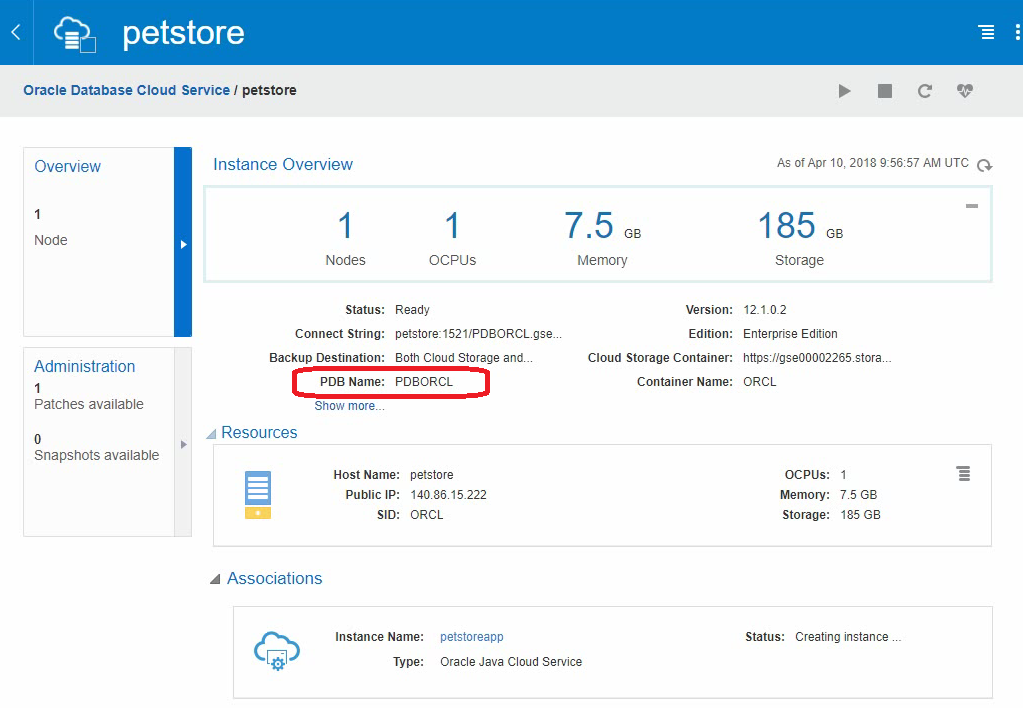Click the 'Creating instance ...' status text
The height and width of the screenshot is (708, 1023).
pyautogui.click(x=847, y=637)
